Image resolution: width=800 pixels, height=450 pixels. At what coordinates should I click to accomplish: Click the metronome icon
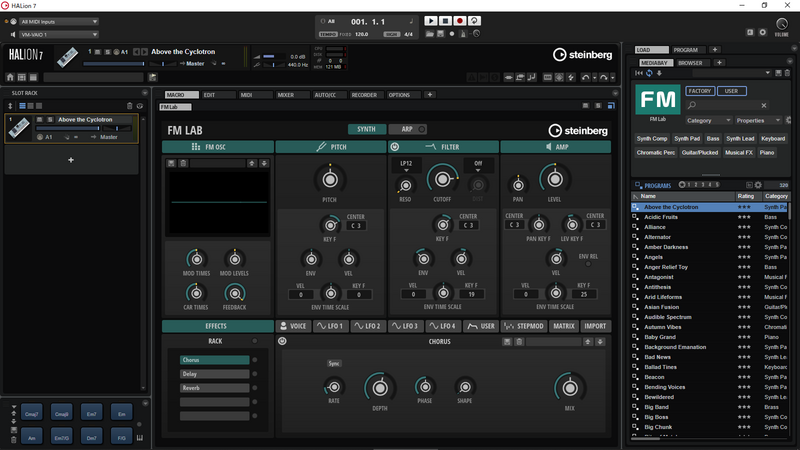463,34
